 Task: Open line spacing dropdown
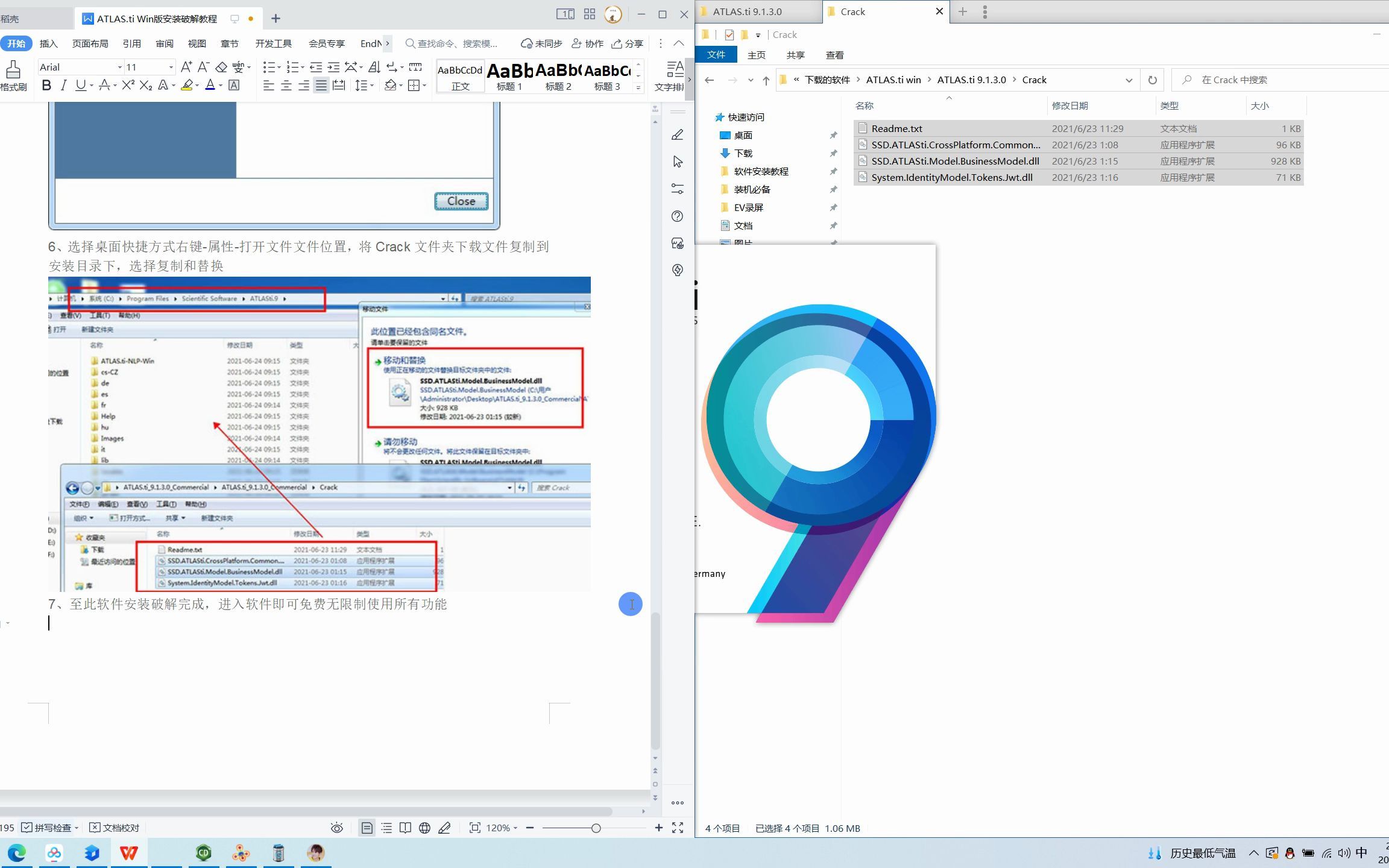pos(372,86)
